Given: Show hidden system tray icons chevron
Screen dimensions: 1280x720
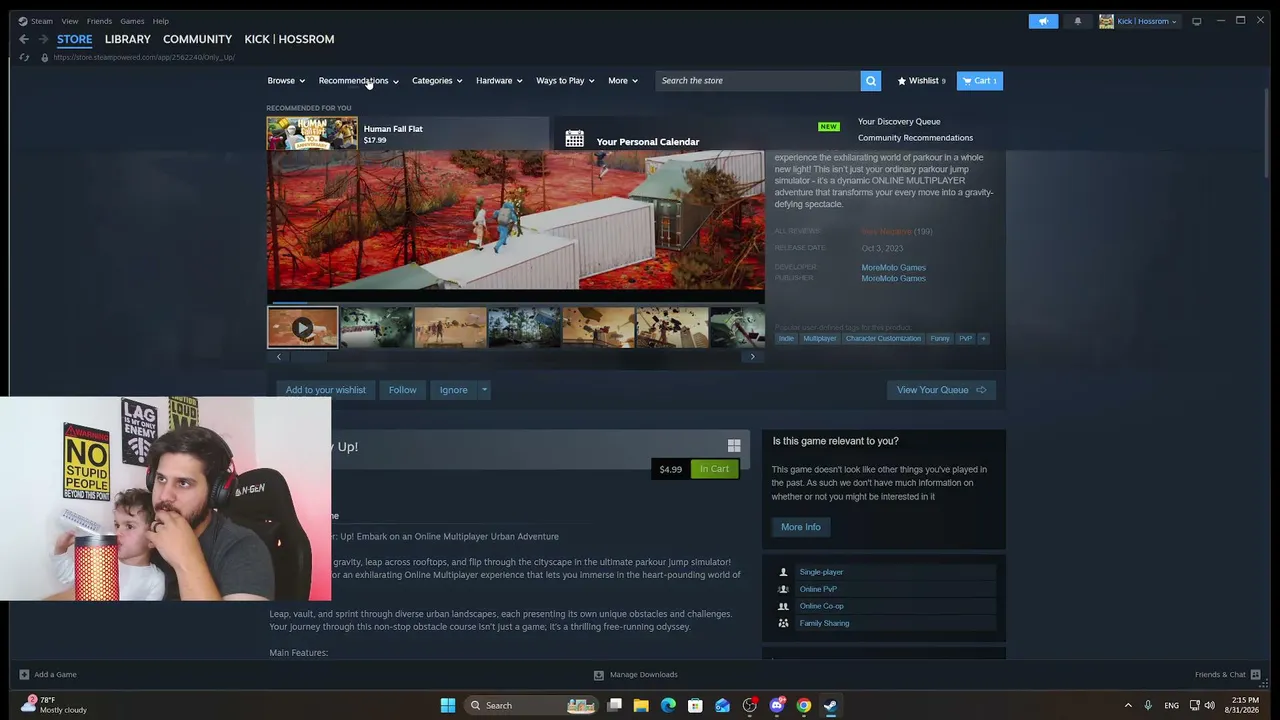Looking at the screenshot, I should coord(1128,705).
